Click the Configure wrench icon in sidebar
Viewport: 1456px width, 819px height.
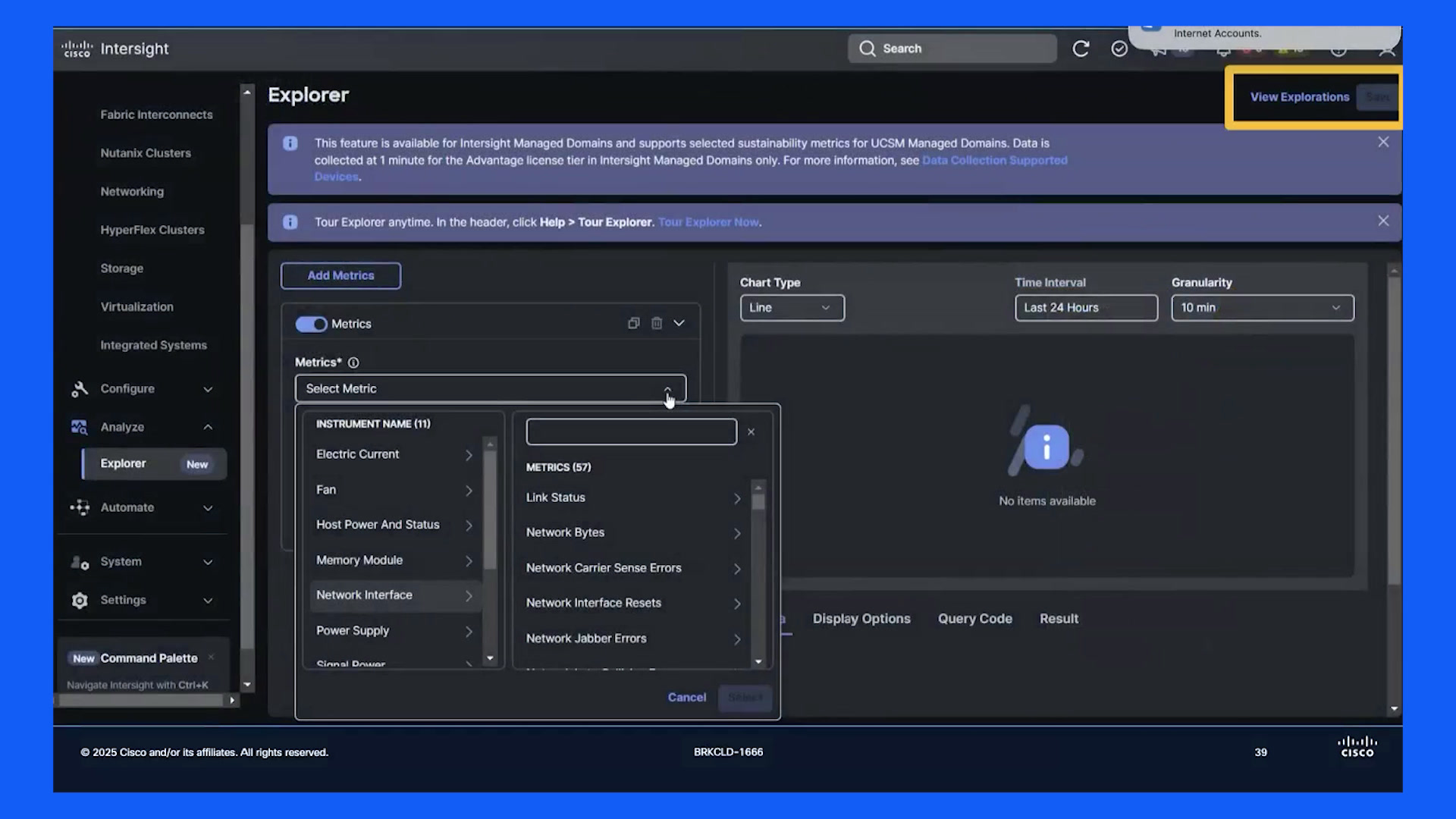click(80, 389)
